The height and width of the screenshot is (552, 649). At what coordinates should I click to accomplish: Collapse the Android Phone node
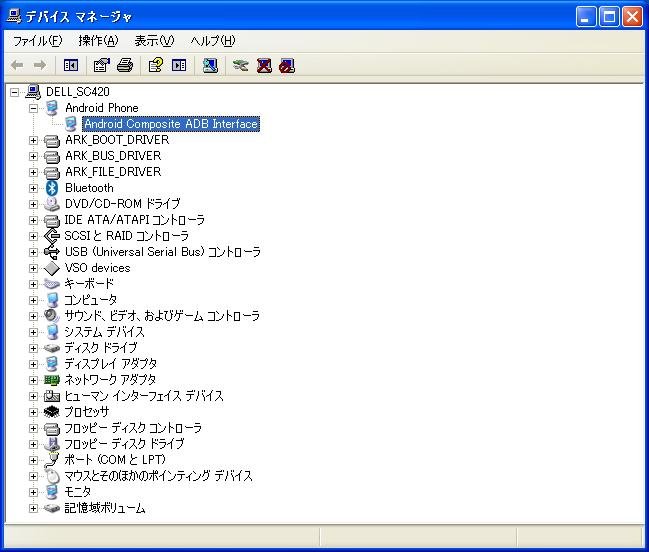(33, 108)
